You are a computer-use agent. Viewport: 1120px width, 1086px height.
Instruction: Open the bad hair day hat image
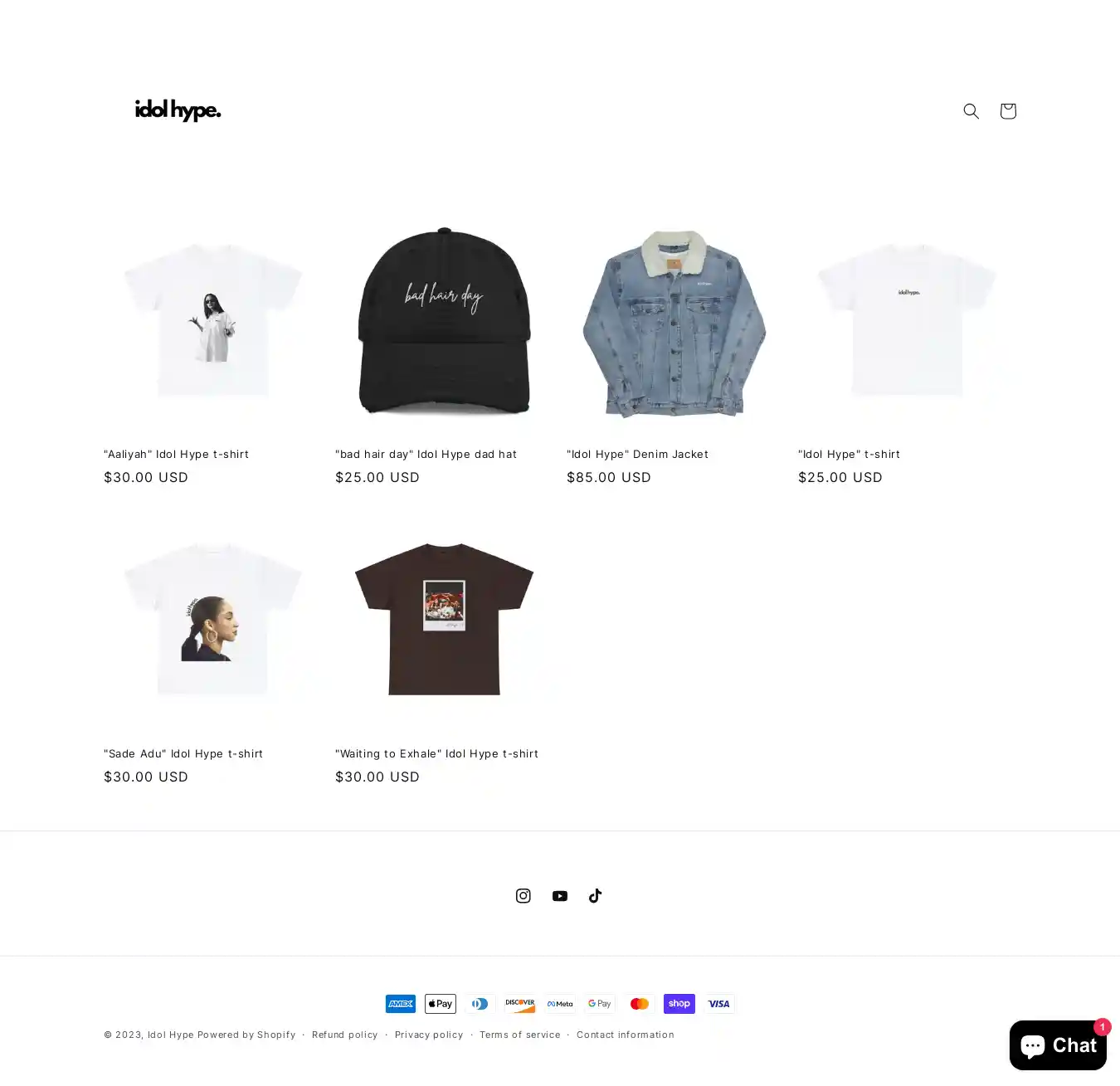point(444,320)
